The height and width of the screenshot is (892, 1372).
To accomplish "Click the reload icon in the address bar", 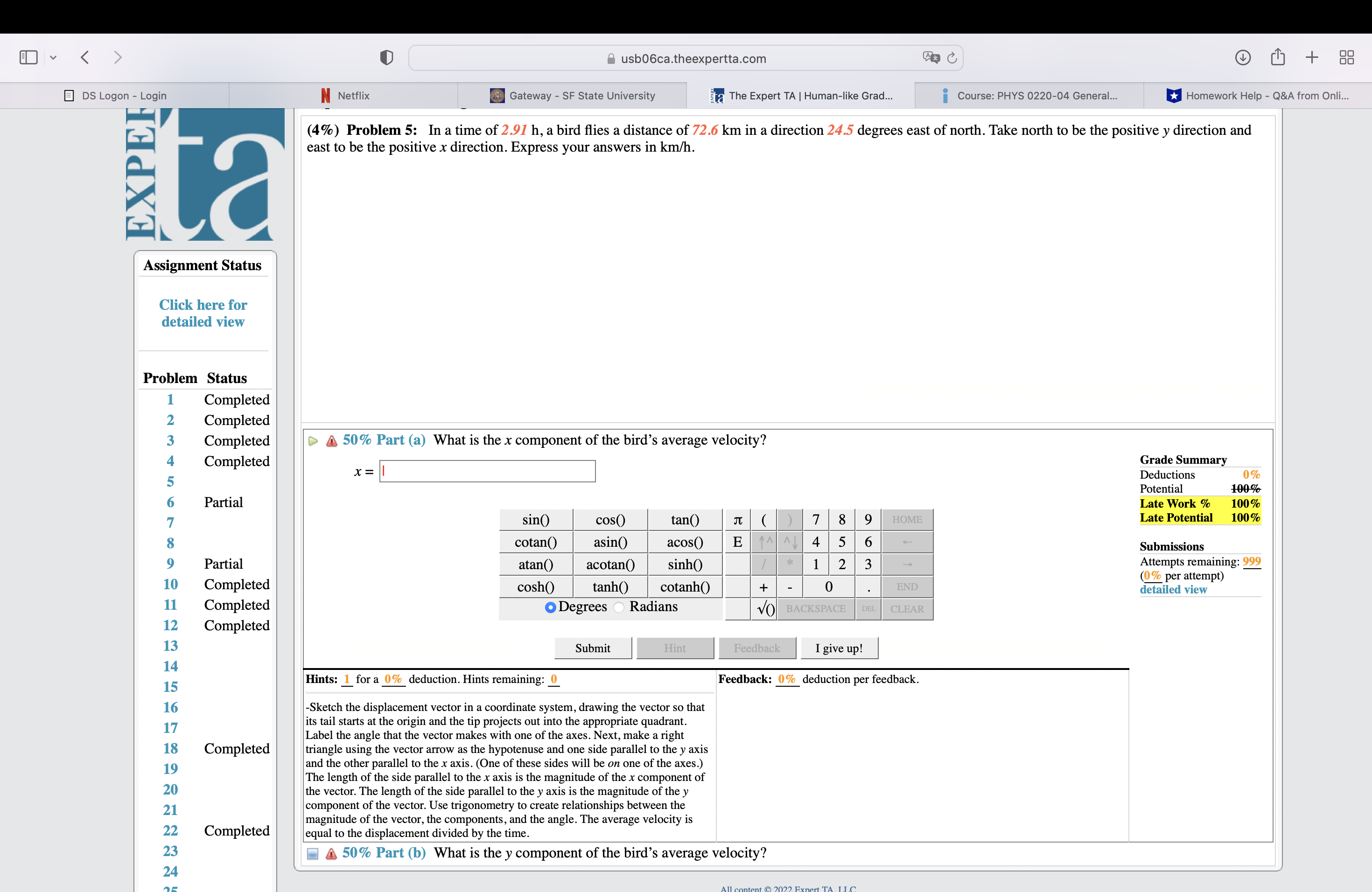I will [951, 58].
